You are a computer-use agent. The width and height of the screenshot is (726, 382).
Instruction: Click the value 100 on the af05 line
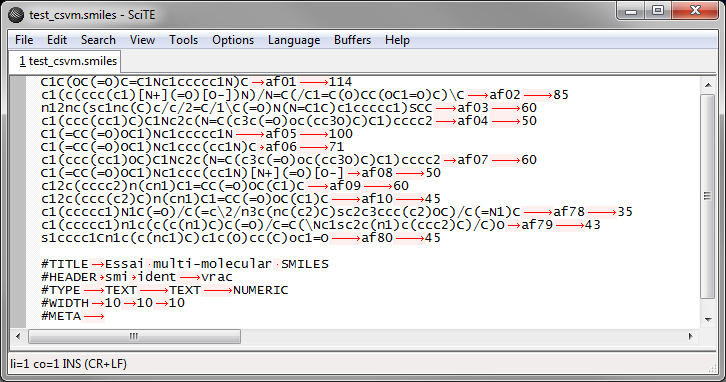click(x=340, y=134)
